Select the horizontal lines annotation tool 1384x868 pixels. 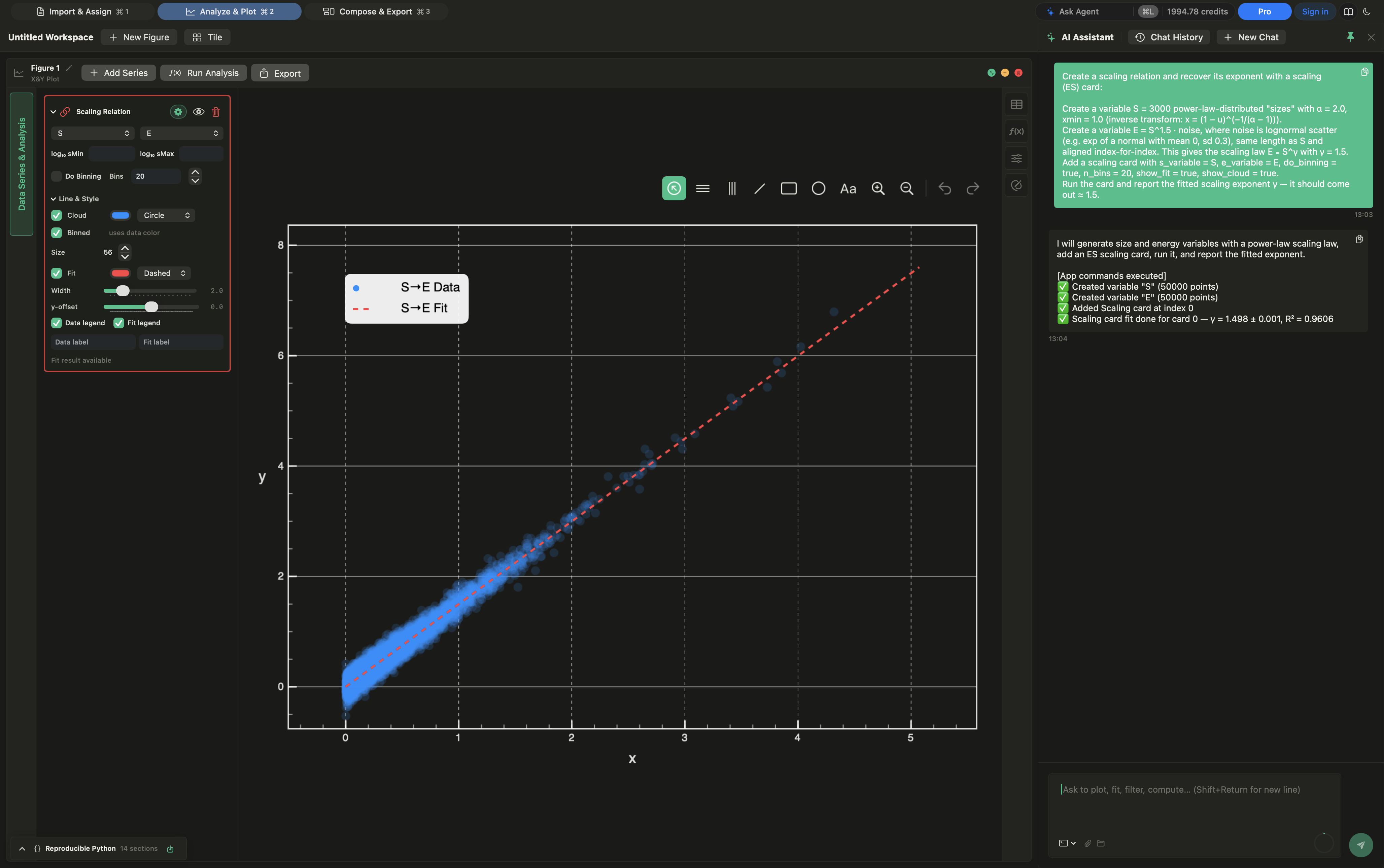(702, 188)
